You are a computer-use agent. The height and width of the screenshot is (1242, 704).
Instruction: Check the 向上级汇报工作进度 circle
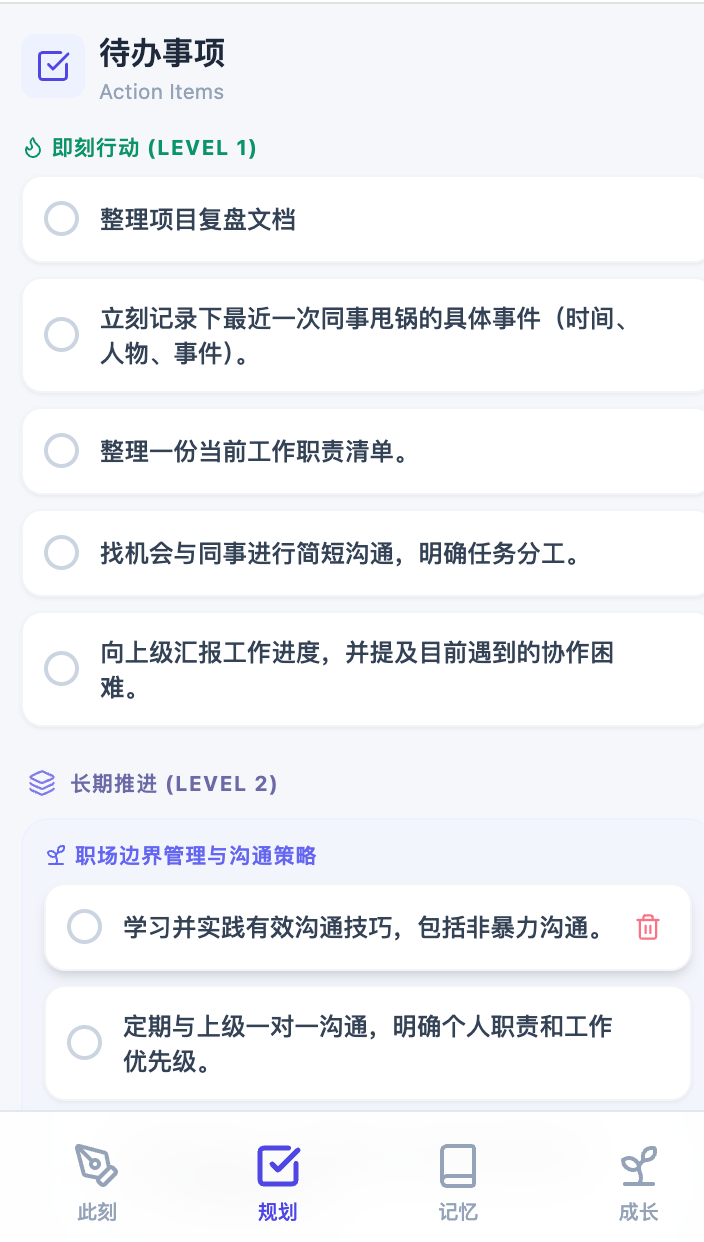coord(62,669)
